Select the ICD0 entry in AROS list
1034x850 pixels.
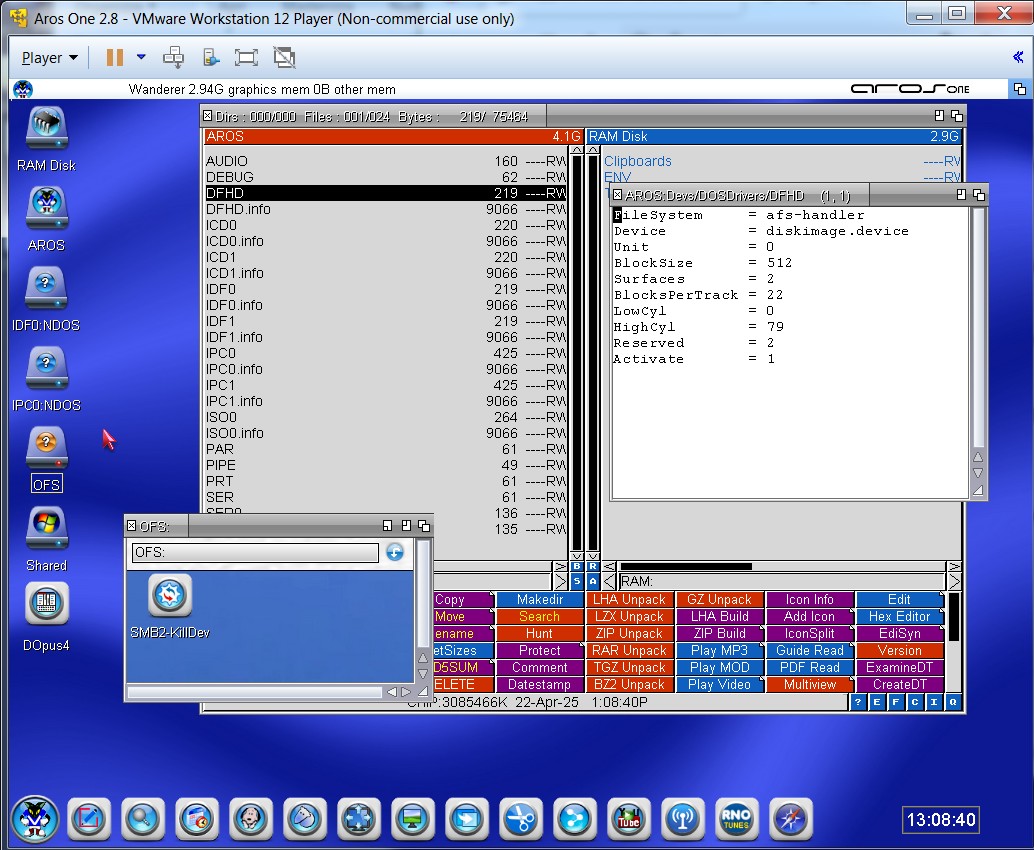coord(380,225)
